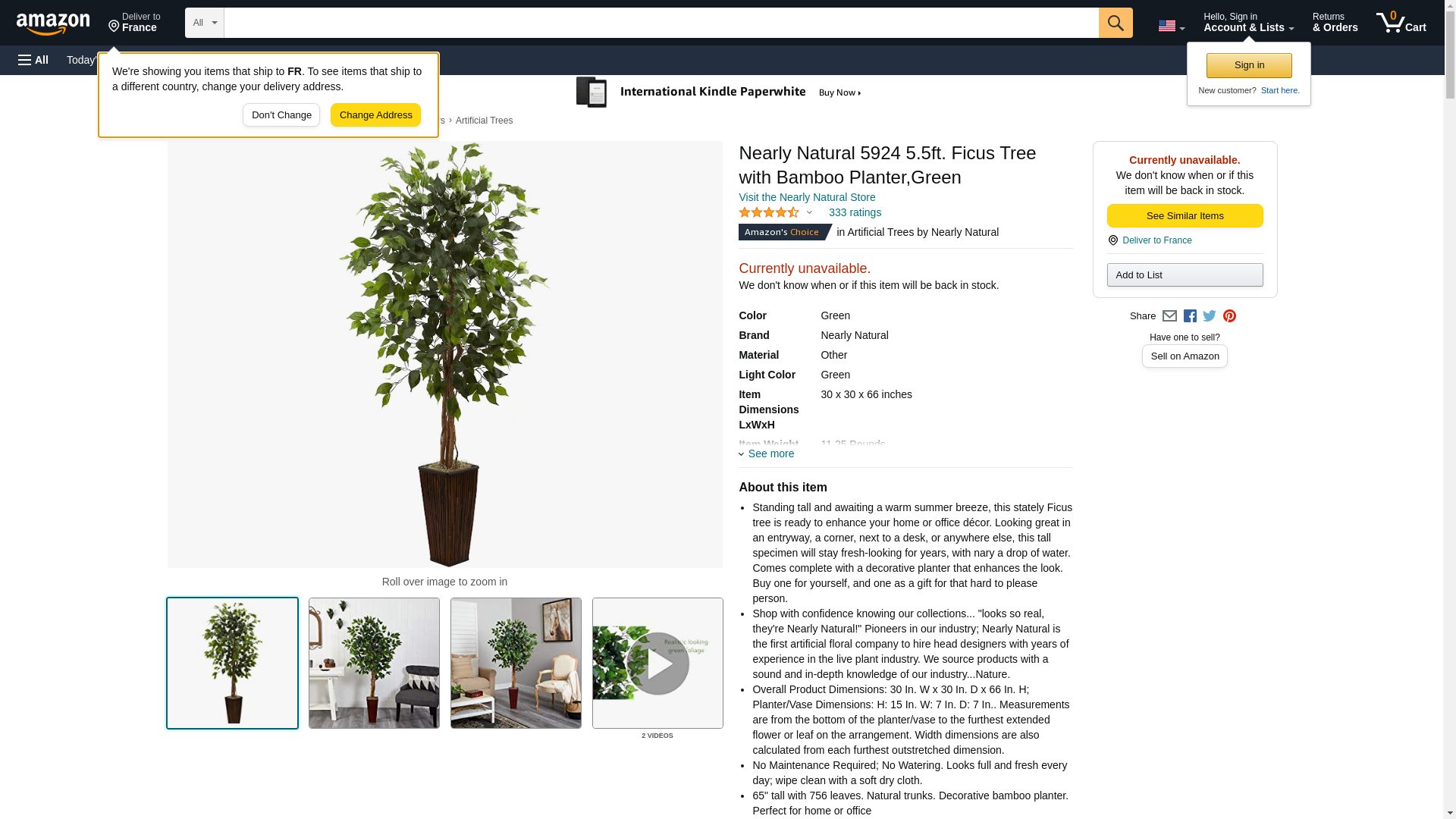The width and height of the screenshot is (1456, 819).
Task: Share product on Twitter icon
Action: click(x=1210, y=316)
